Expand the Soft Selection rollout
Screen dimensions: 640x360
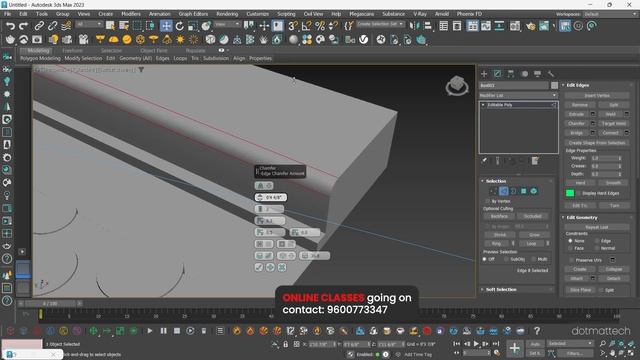coord(501,289)
